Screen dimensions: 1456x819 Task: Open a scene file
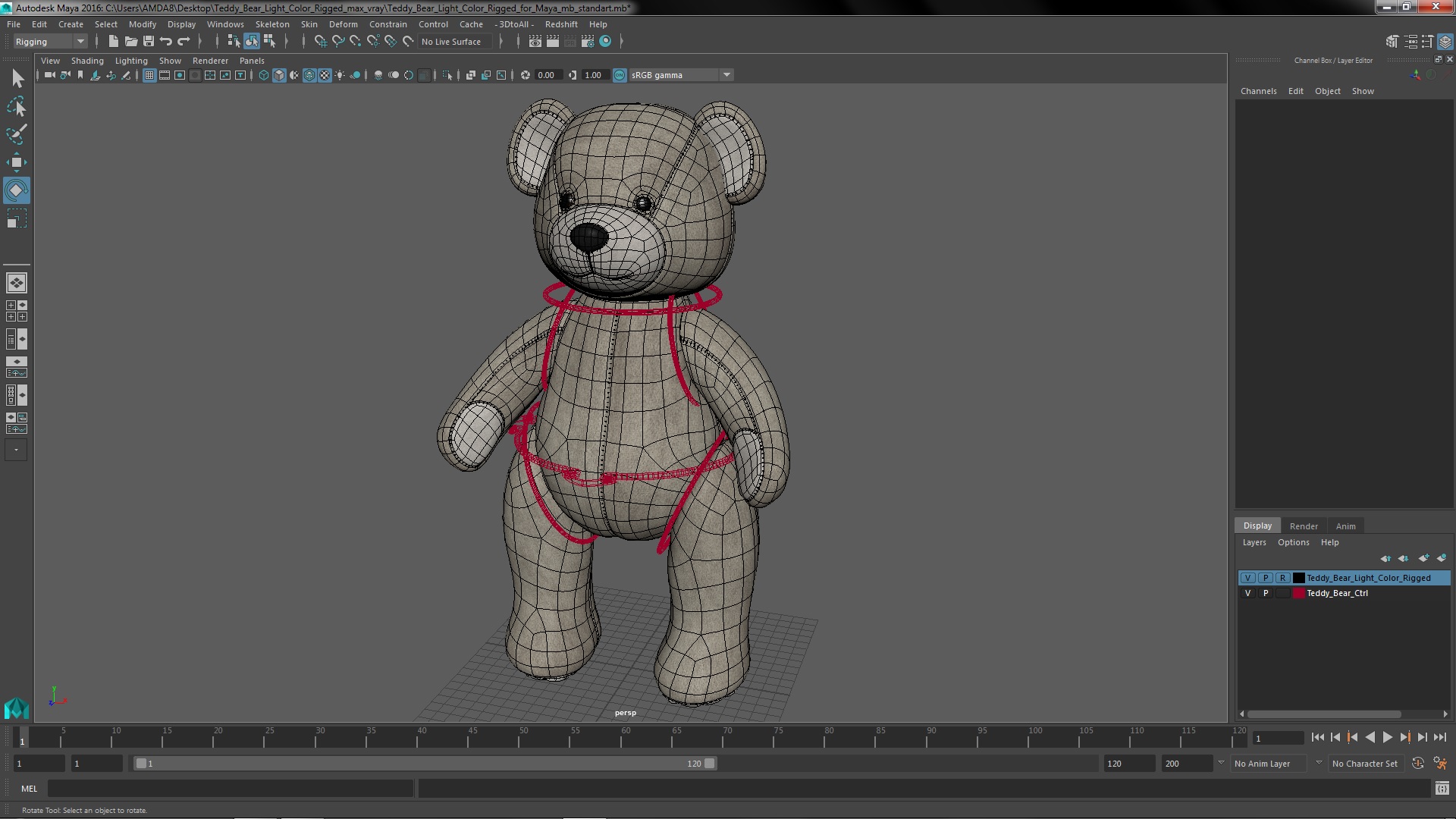131,42
